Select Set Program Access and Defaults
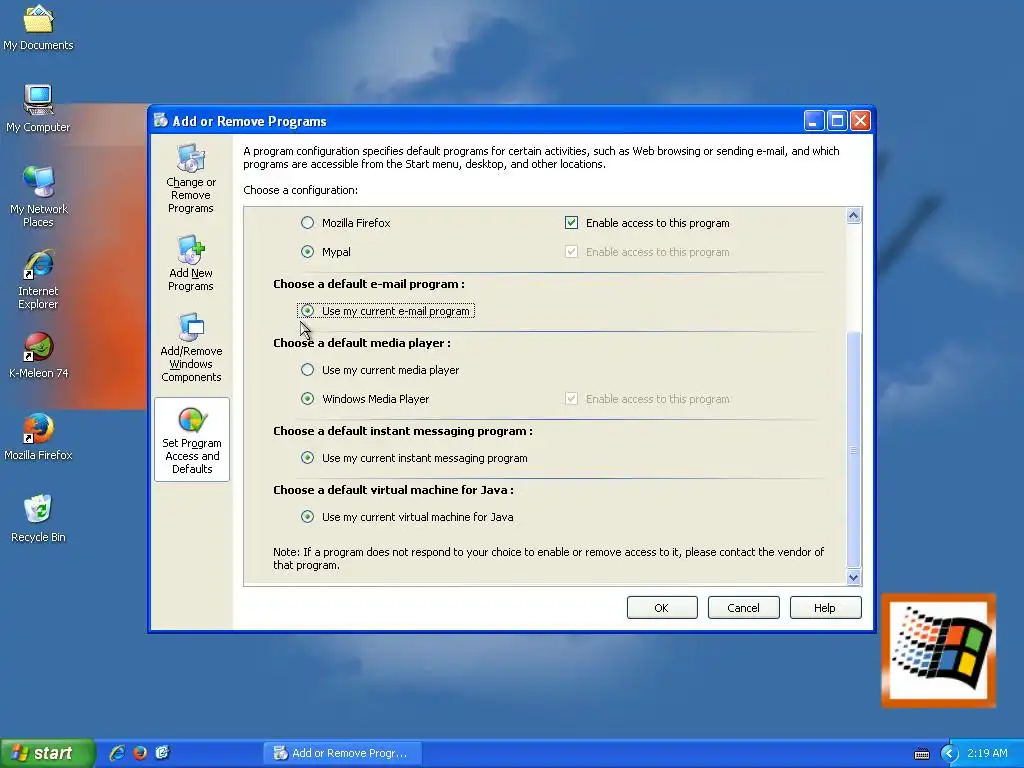Screen dimensions: 1024x768 tap(192, 440)
